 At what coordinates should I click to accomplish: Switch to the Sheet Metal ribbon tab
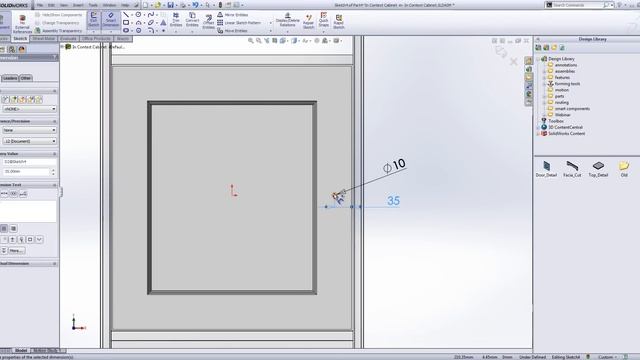pyautogui.click(x=44, y=38)
